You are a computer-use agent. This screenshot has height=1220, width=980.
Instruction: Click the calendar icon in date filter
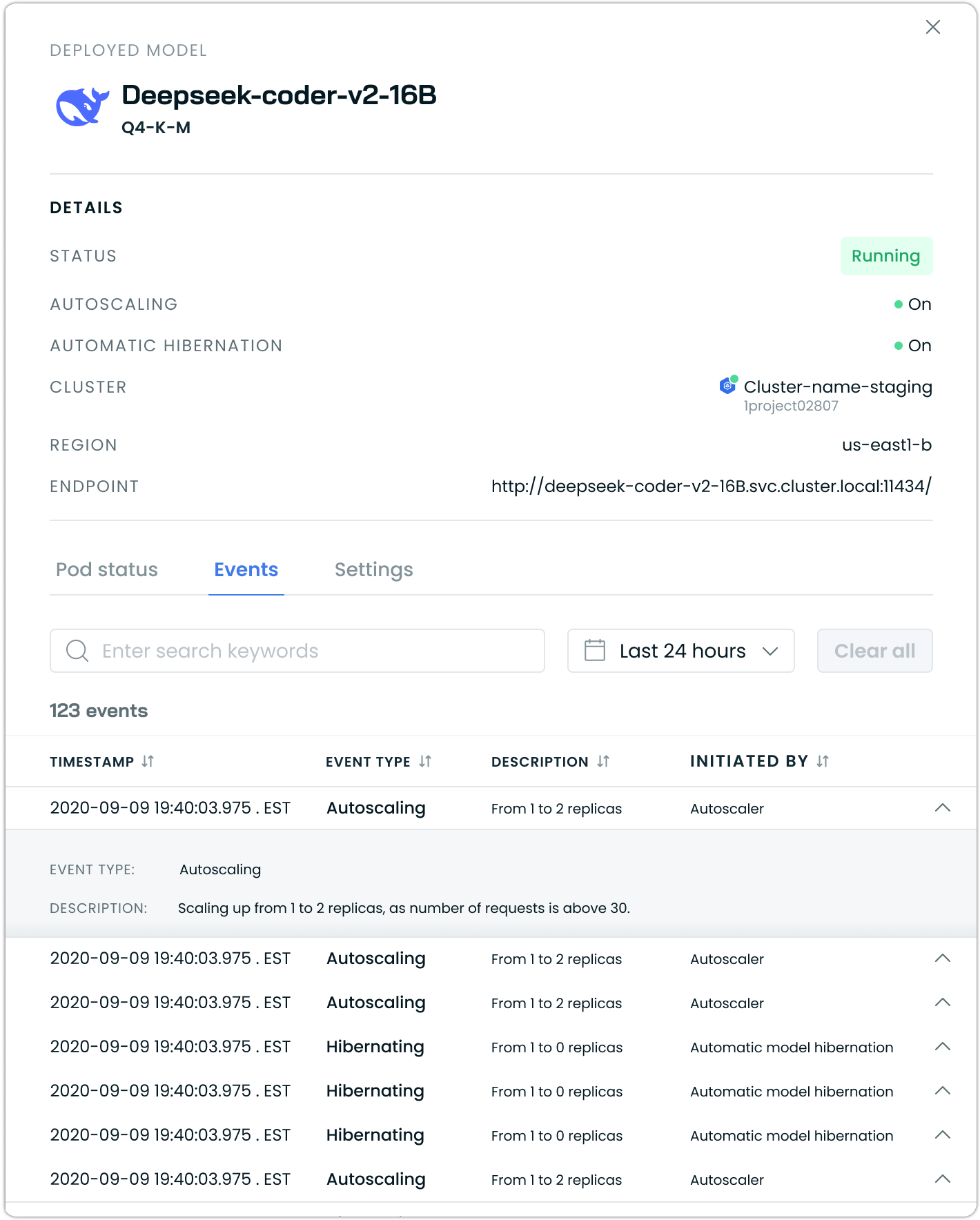pyautogui.click(x=595, y=650)
